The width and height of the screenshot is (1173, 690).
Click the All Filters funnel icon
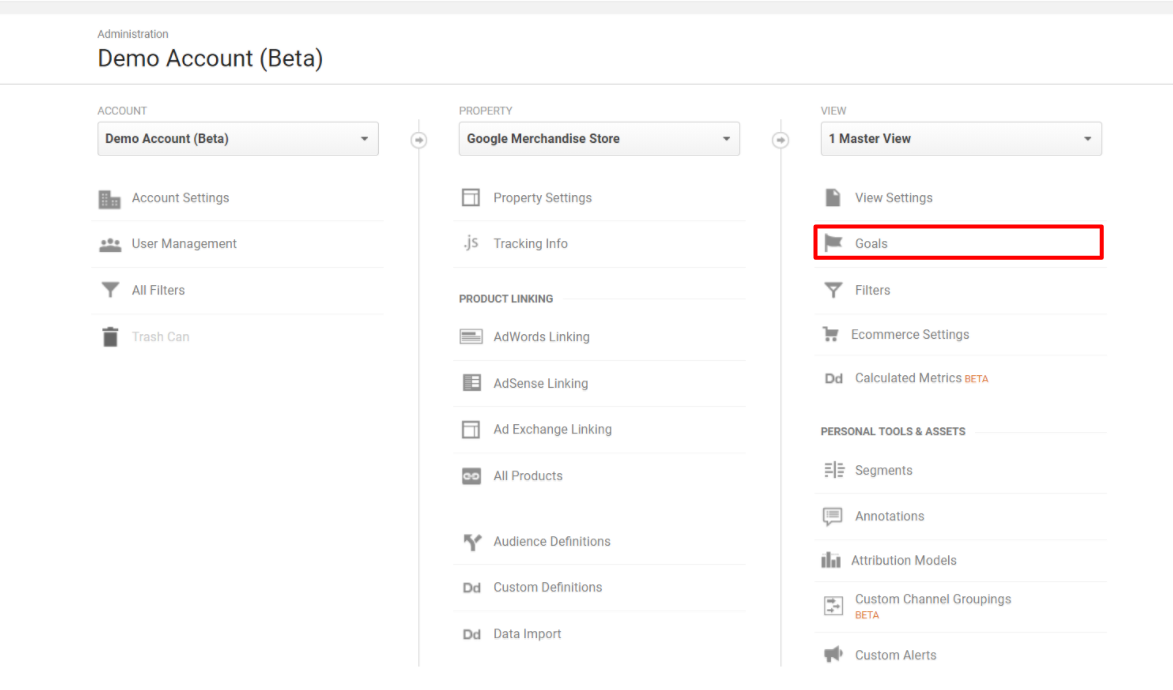coord(110,290)
